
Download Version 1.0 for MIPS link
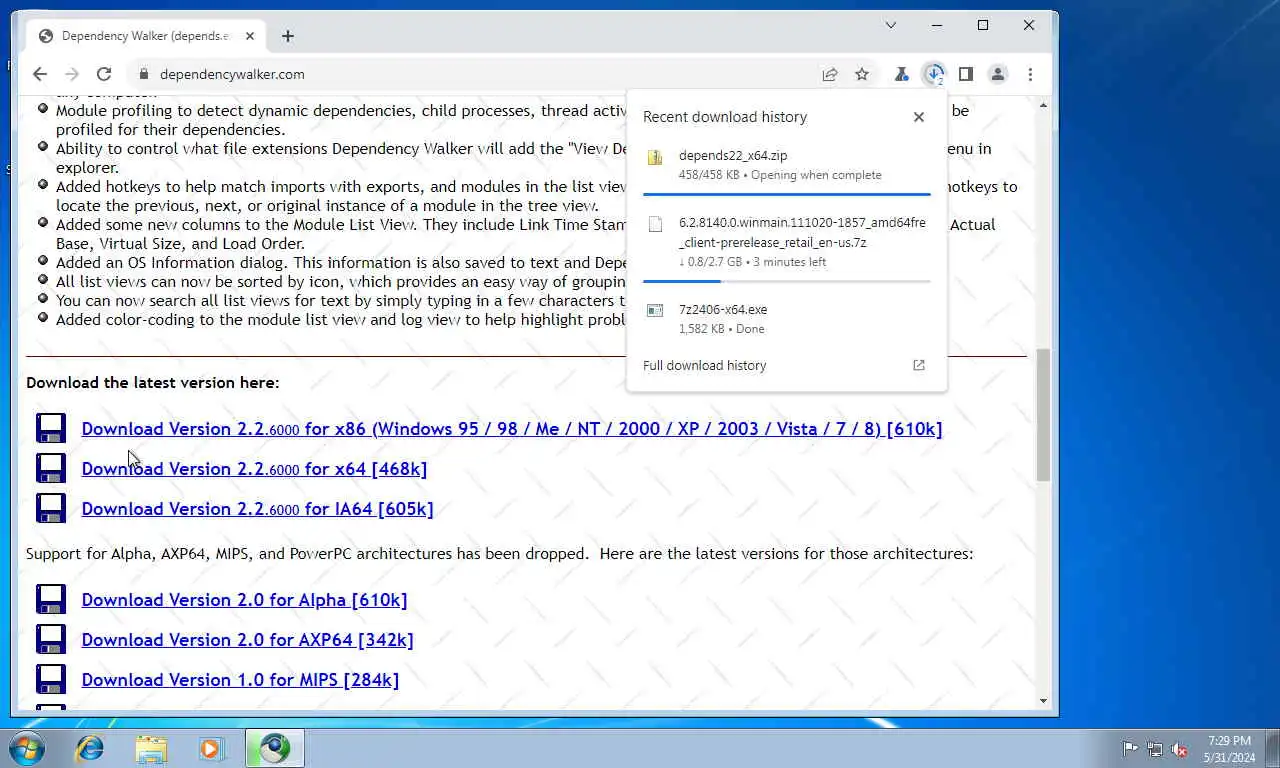(240, 680)
